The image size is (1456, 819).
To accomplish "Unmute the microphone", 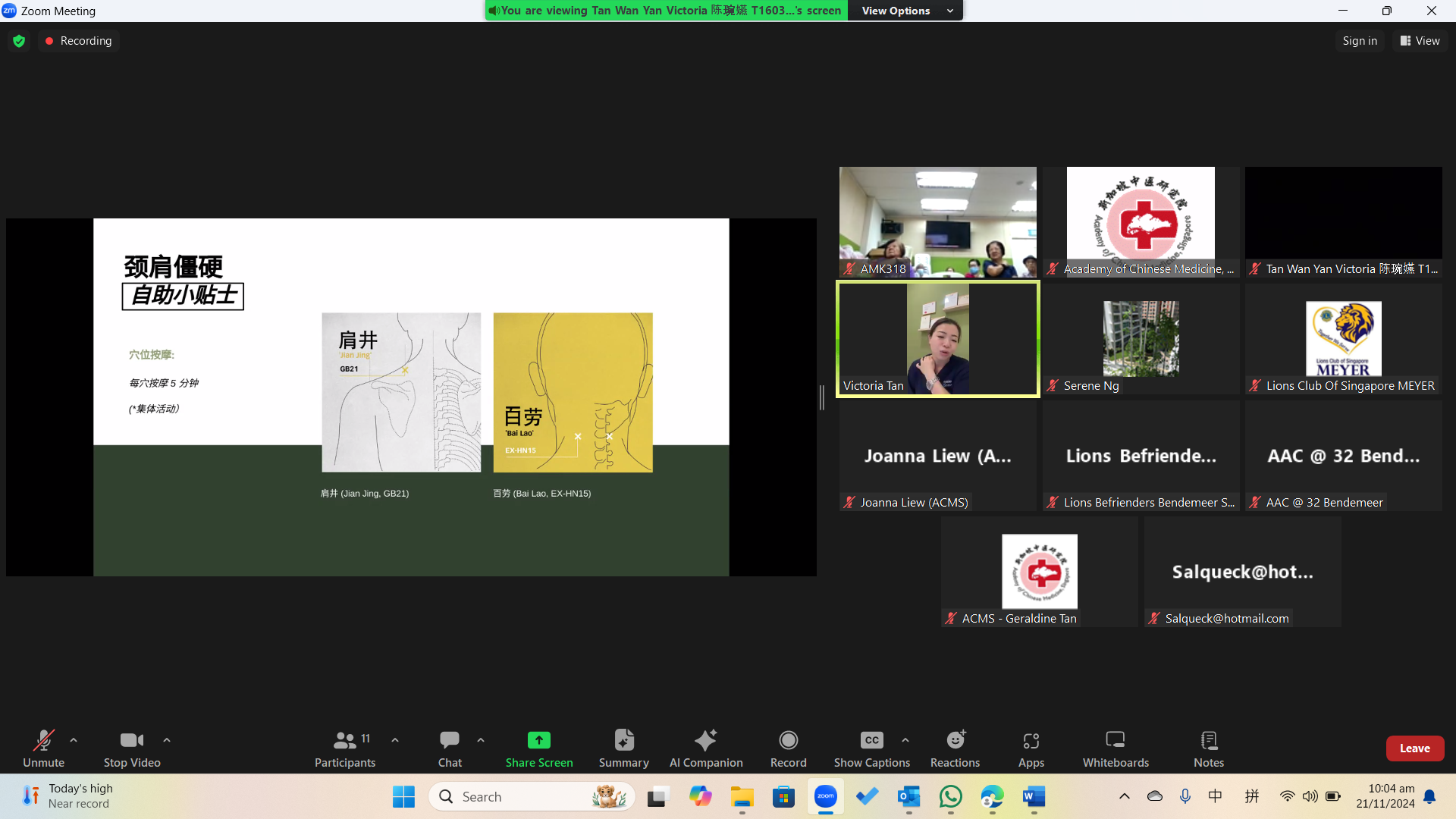I will (x=43, y=748).
